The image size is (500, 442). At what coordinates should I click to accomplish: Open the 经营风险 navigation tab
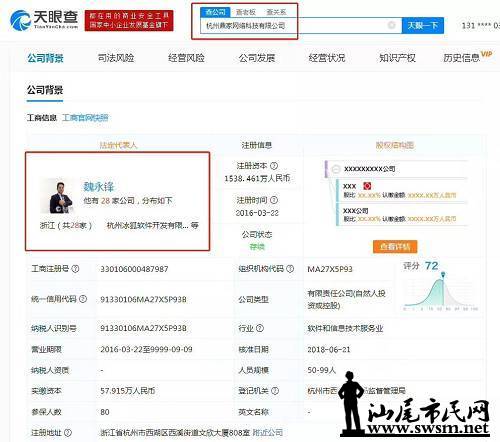[186, 58]
